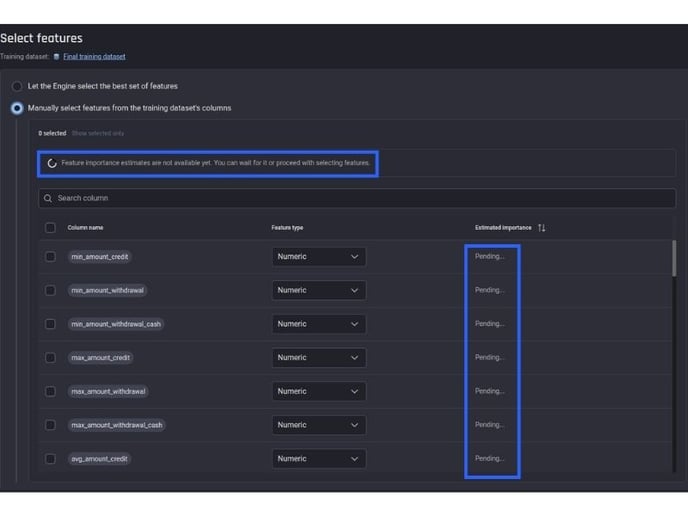Check the max_amount_withdrawal_cash row checkbox
This screenshot has height=516, width=688.
[50, 425]
